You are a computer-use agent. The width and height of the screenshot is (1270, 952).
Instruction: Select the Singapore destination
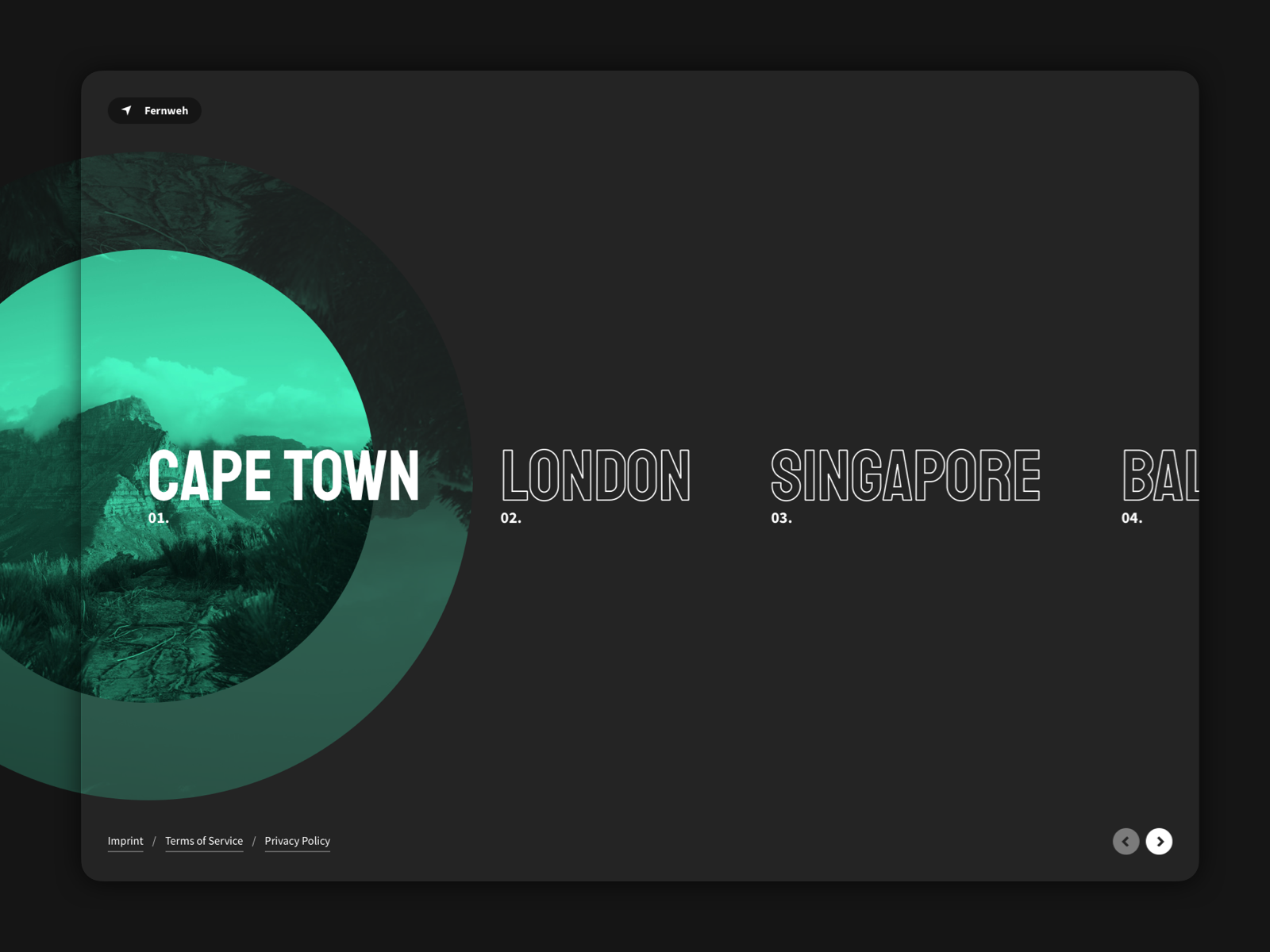906,475
